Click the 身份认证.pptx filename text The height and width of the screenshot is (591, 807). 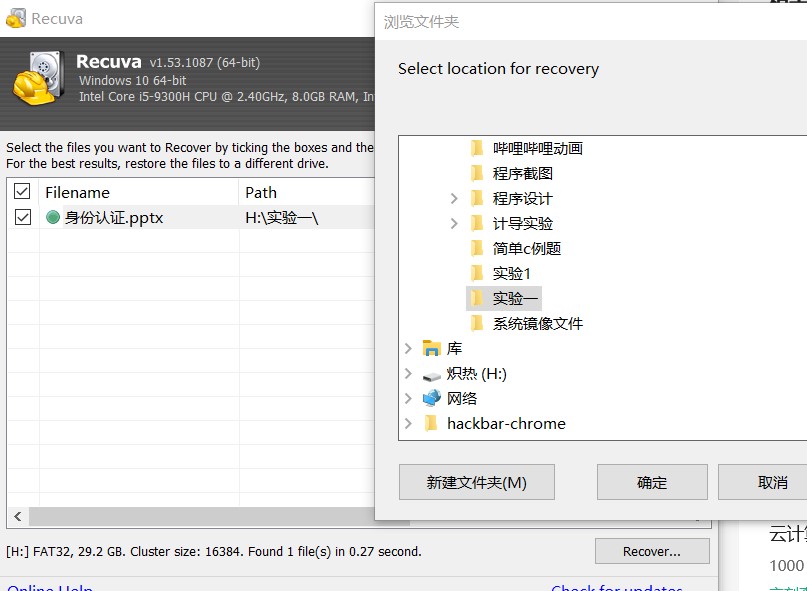click(114, 218)
